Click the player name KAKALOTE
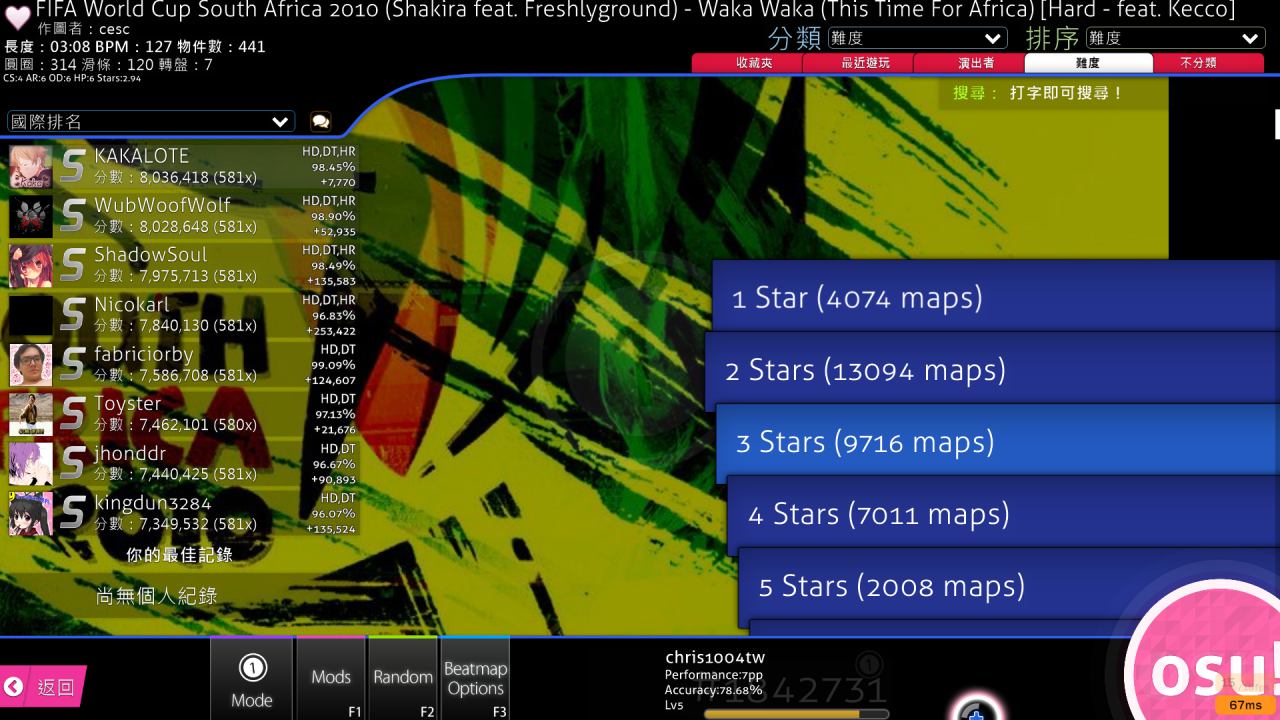1280x720 pixels. click(141, 155)
